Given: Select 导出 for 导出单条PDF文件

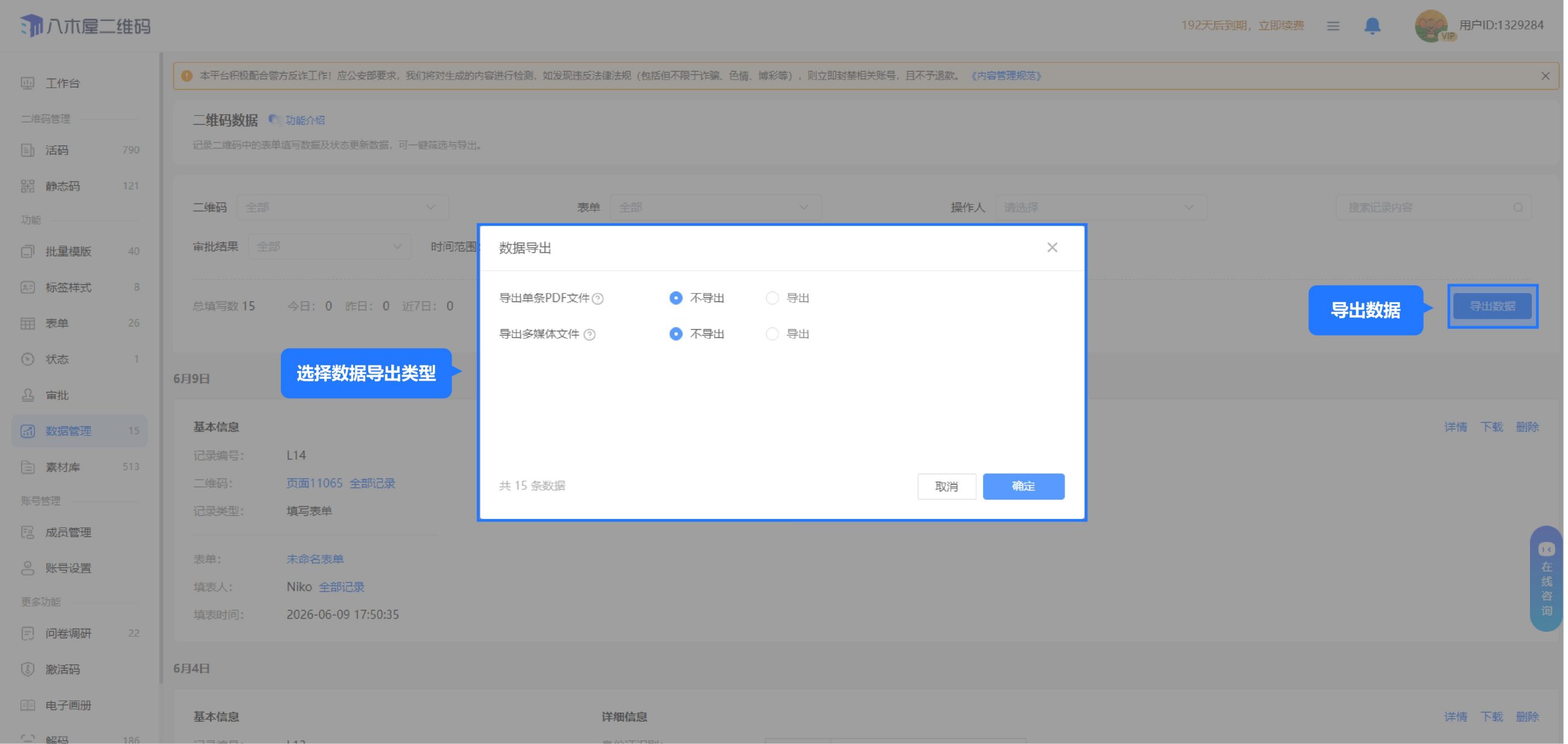Looking at the screenshot, I should click(x=773, y=298).
